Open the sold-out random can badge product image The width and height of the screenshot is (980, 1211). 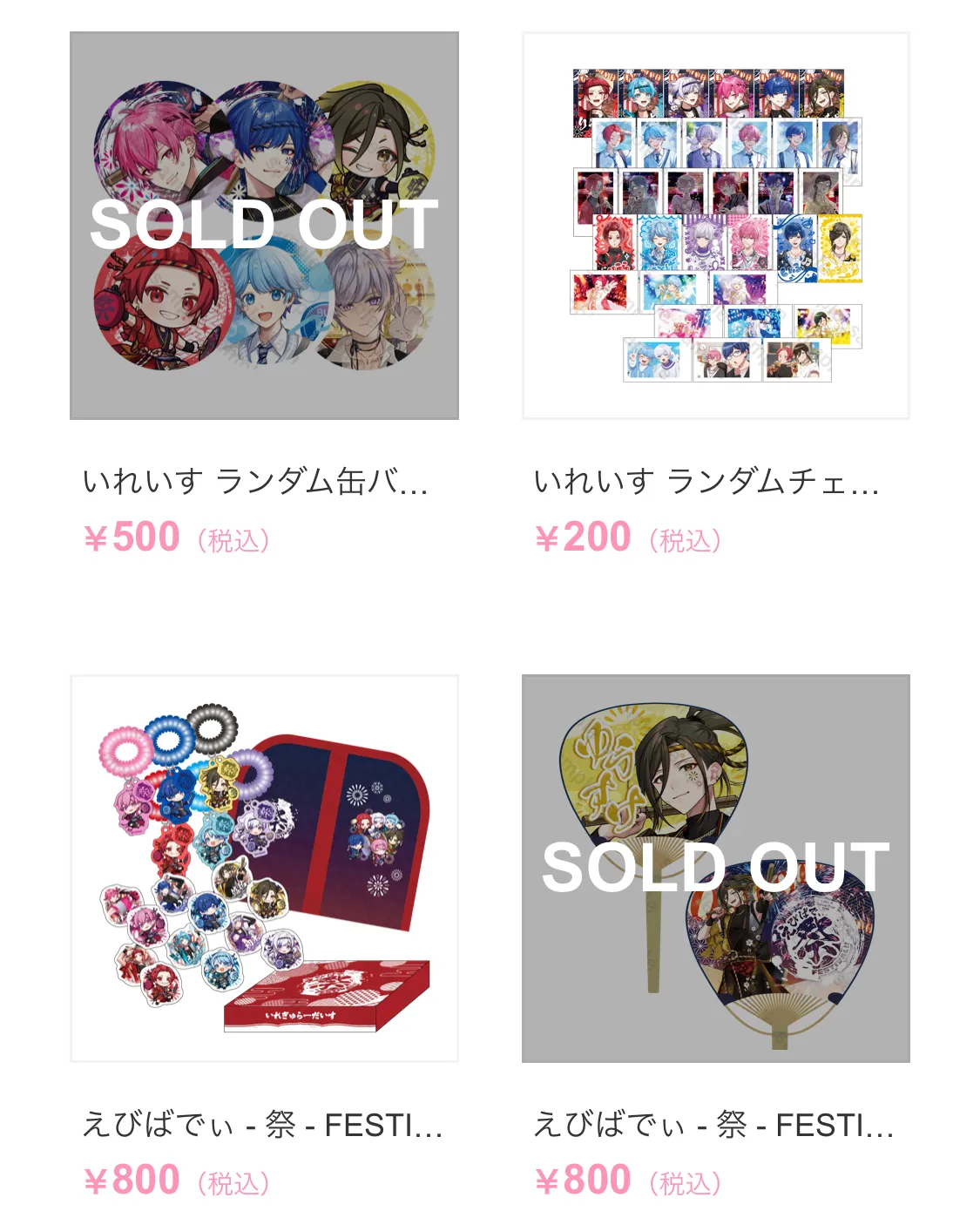tap(264, 226)
